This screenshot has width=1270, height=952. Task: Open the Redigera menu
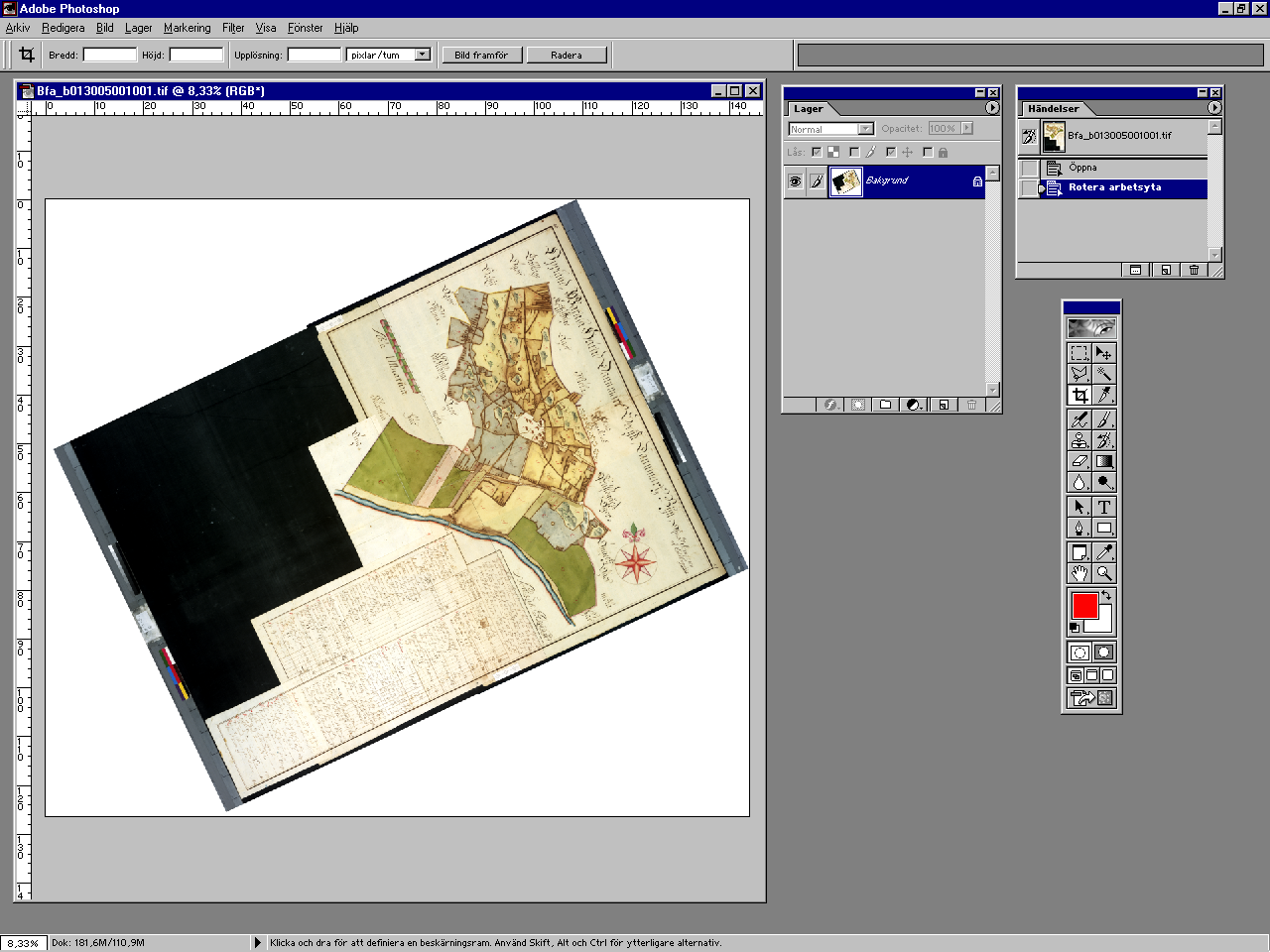63,28
